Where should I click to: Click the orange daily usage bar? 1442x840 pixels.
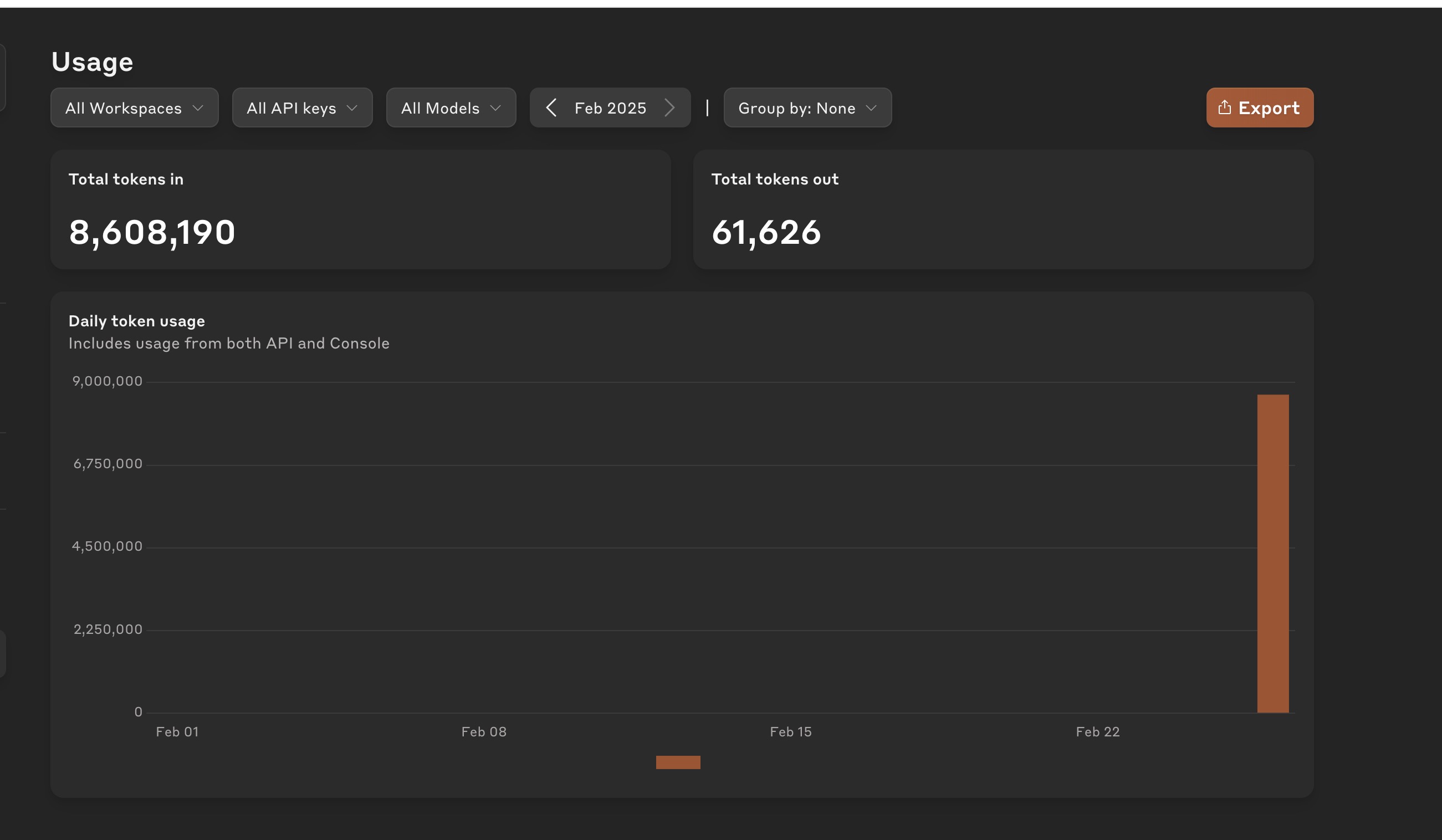click(1272, 554)
